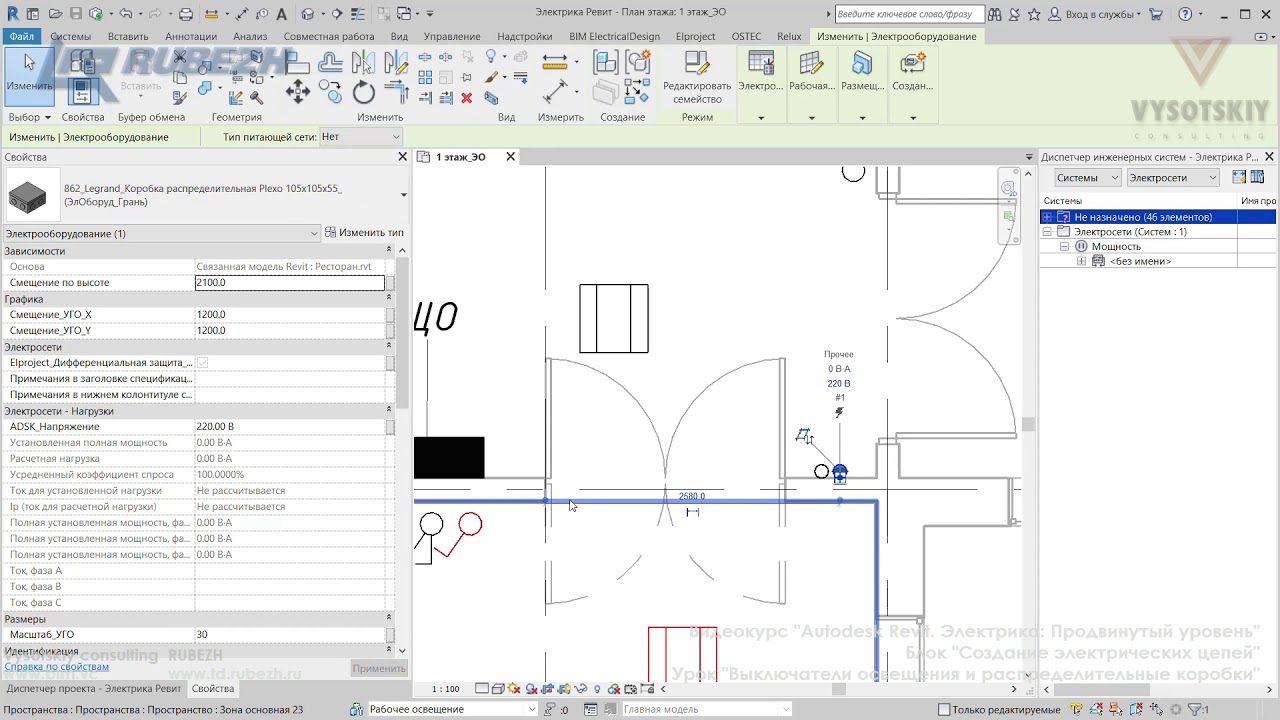The image size is (1280, 720).
Task: Open 'Тип питающей сети' dropdown
Action: pyautogui.click(x=360, y=137)
